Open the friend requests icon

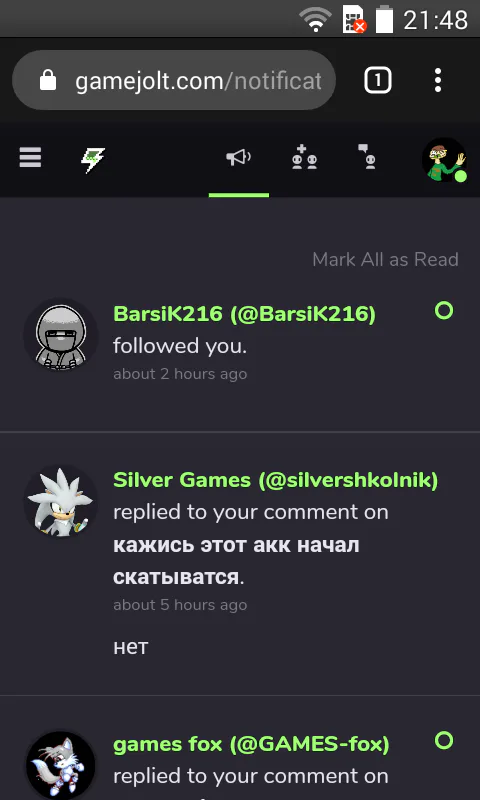click(304, 157)
